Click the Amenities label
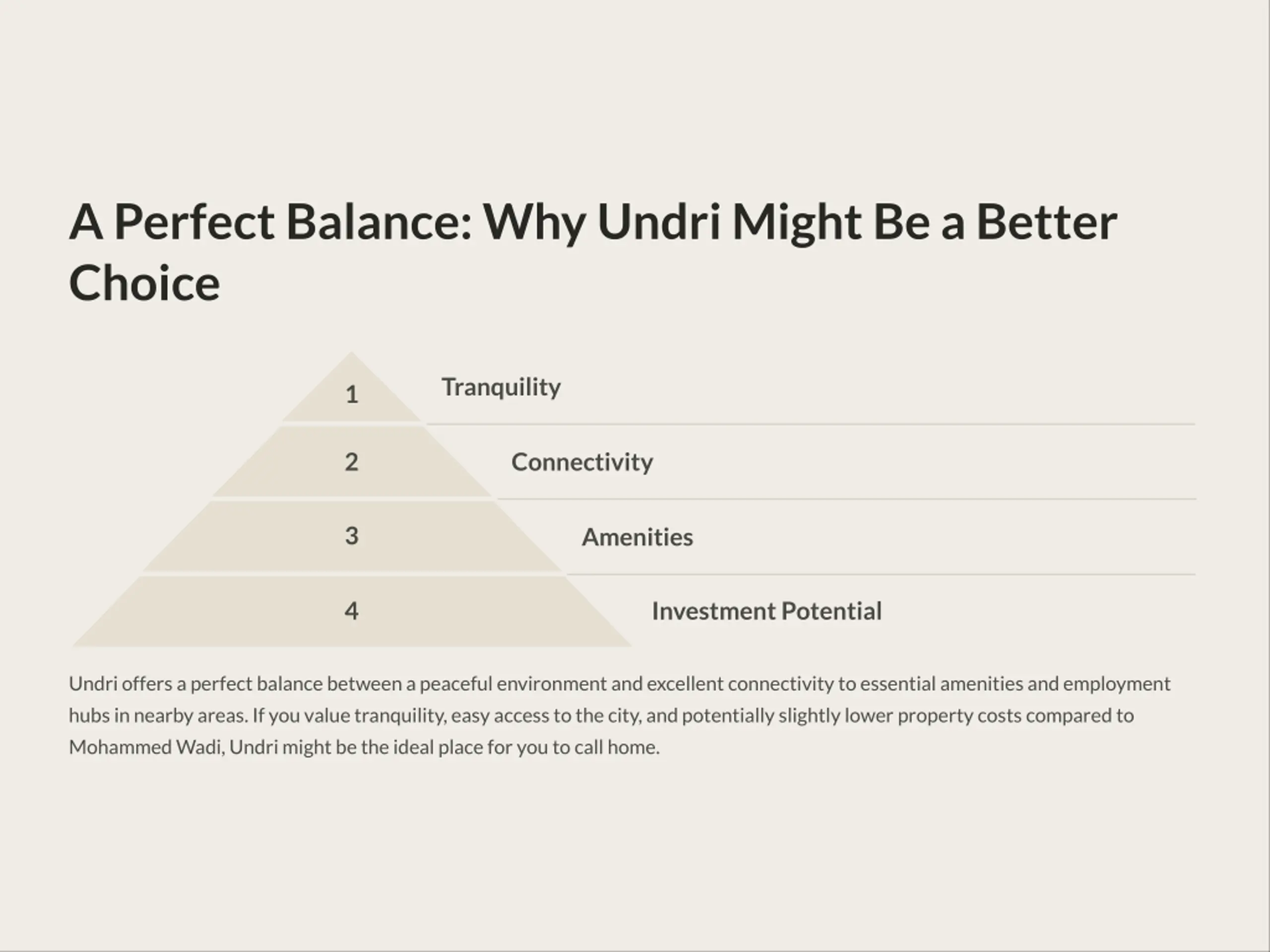1270x952 pixels. coord(637,537)
